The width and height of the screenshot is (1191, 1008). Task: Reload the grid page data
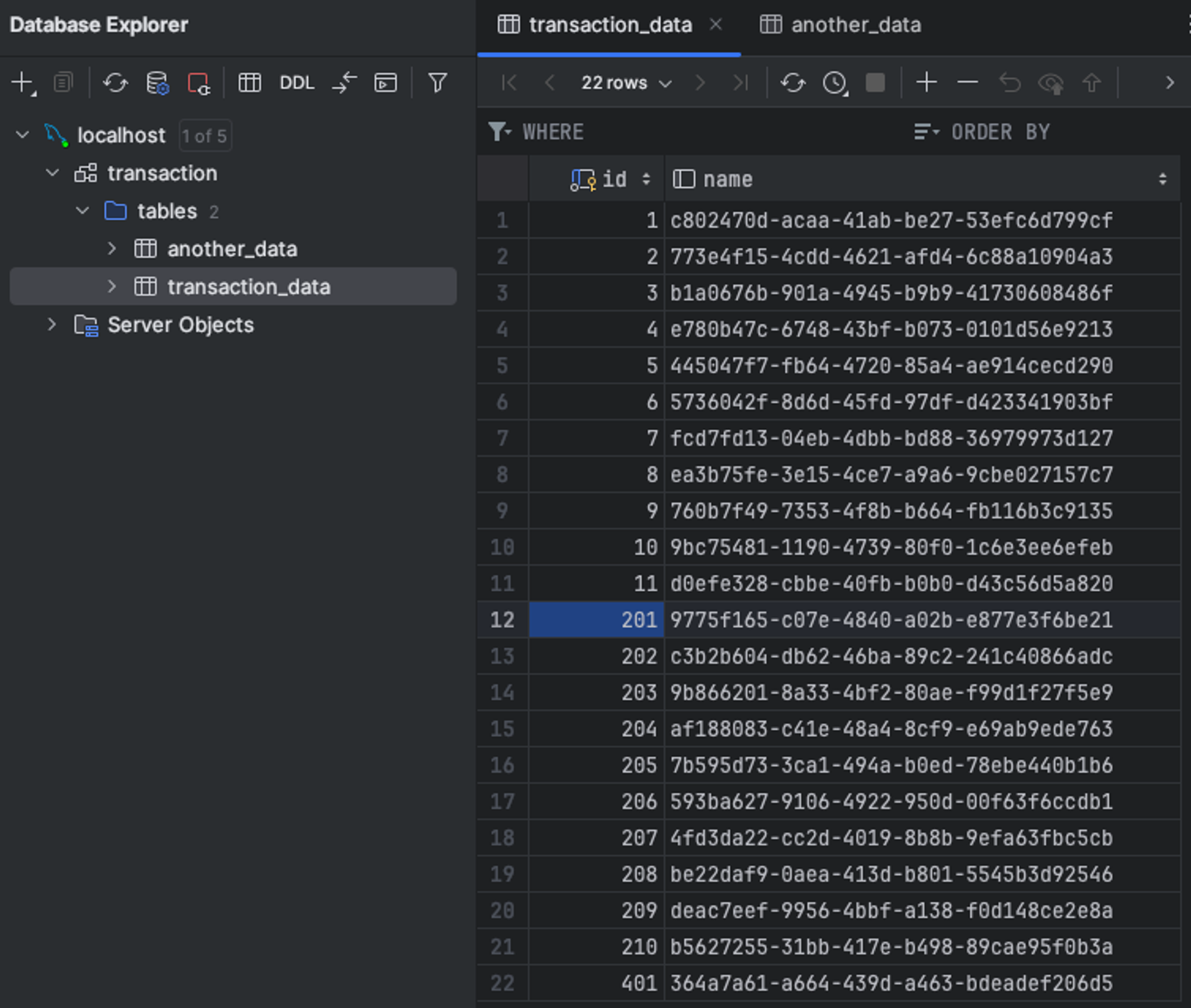tap(793, 83)
